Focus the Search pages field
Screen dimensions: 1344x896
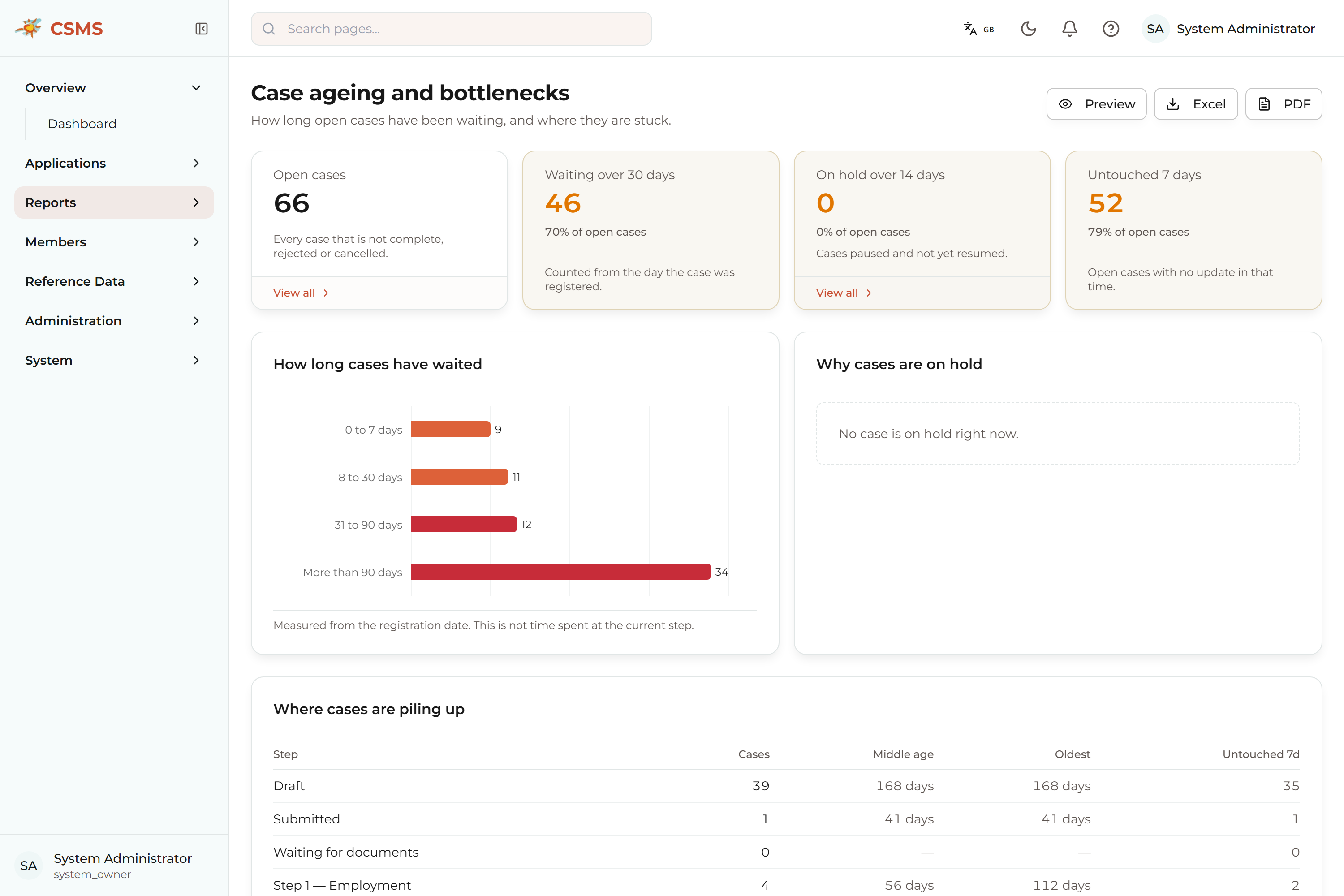[x=451, y=29]
